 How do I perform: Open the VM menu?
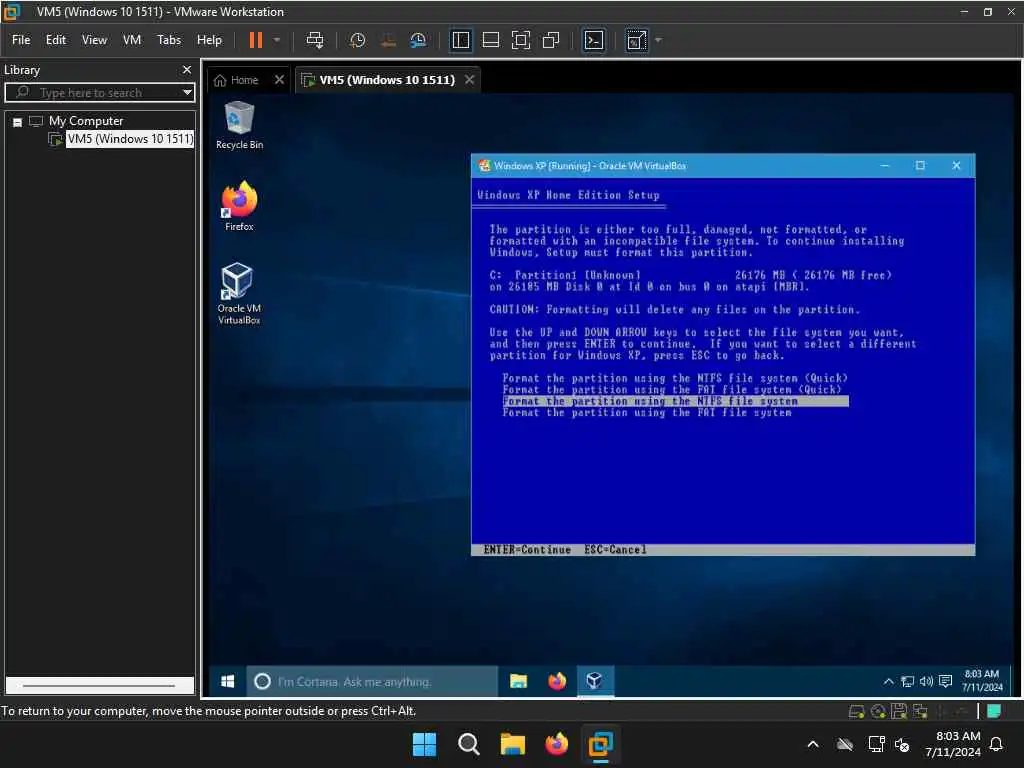click(132, 40)
